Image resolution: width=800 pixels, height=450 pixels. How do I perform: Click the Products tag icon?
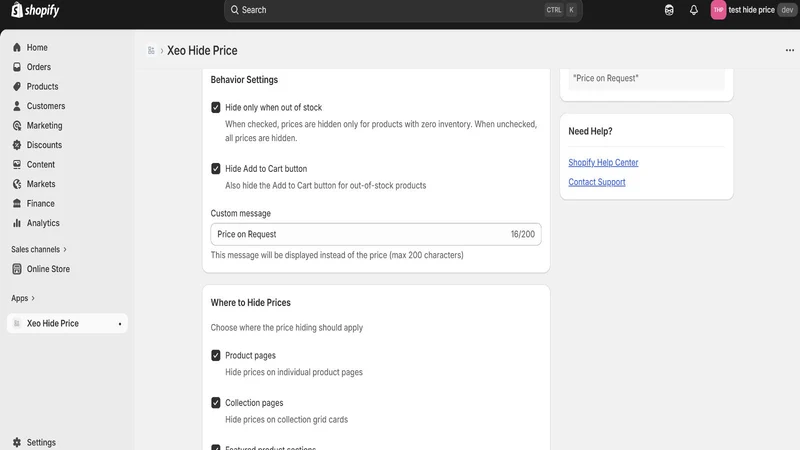(x=17, y=86)
